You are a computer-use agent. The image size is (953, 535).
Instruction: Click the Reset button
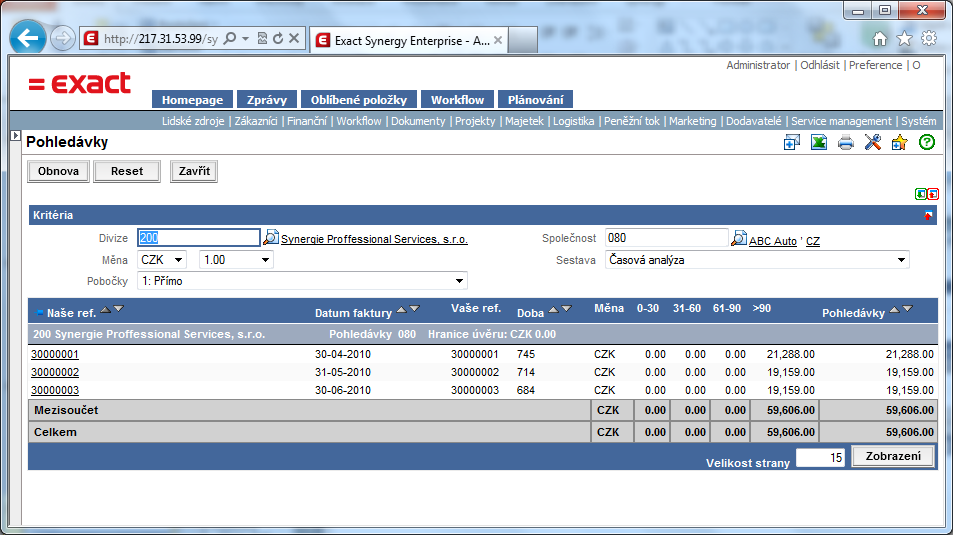[127, 171]
